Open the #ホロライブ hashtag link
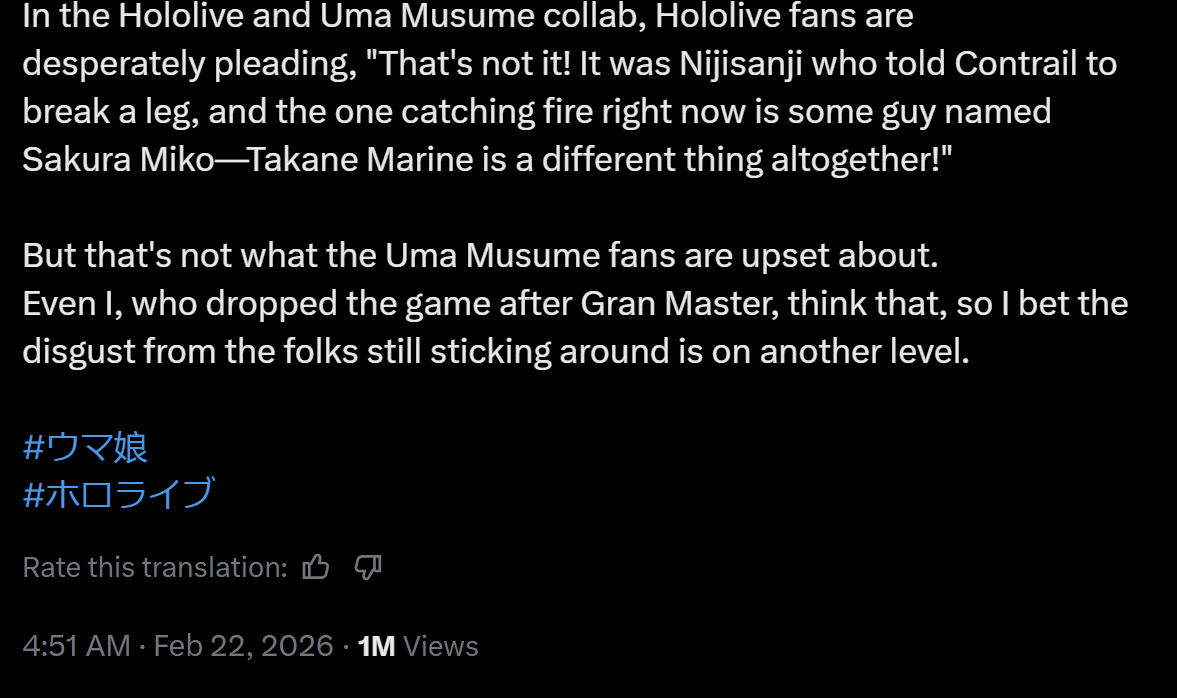The height and width of the screenshot is (698, 1177). pos(118,493)
